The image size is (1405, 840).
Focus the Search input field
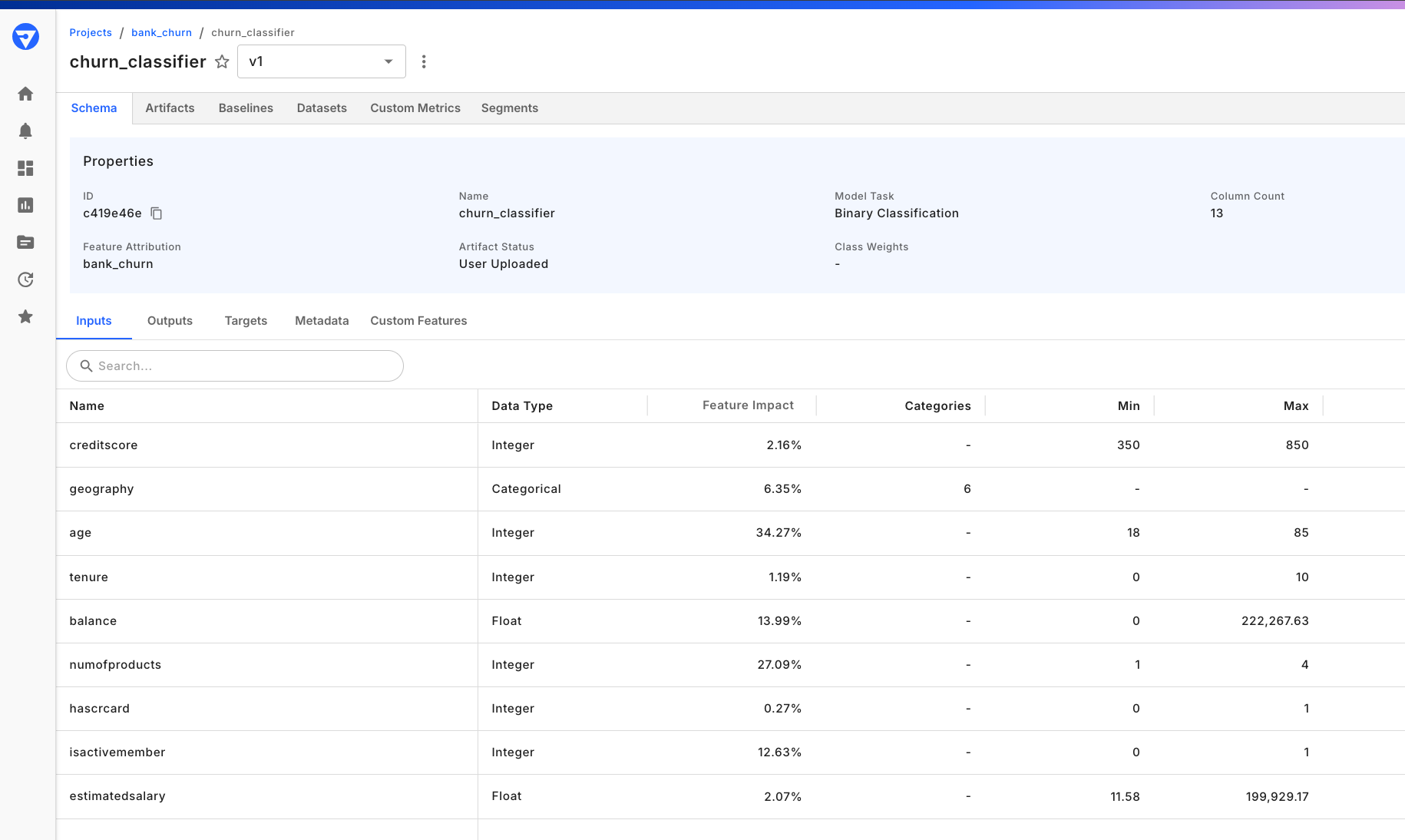click(x=235, y=366)
